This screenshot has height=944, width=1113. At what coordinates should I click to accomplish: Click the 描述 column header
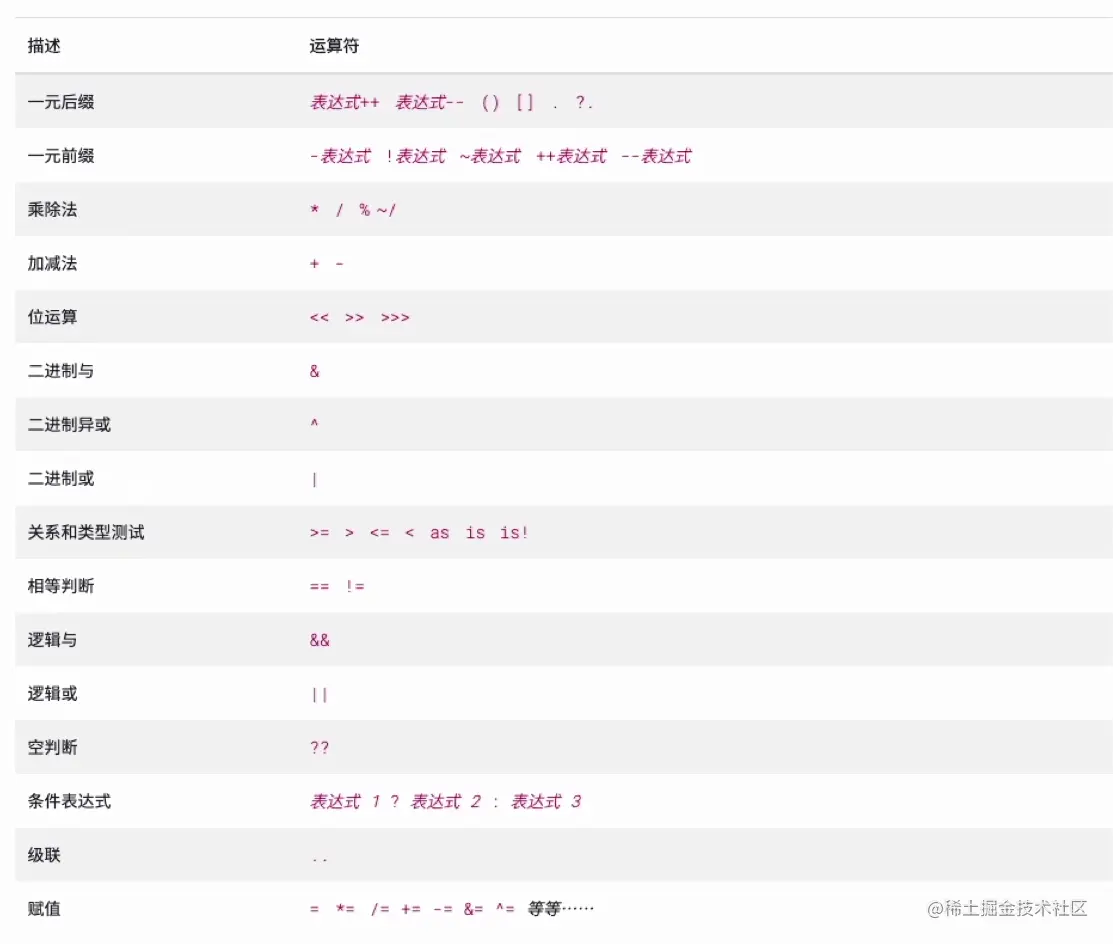[44, 46]
